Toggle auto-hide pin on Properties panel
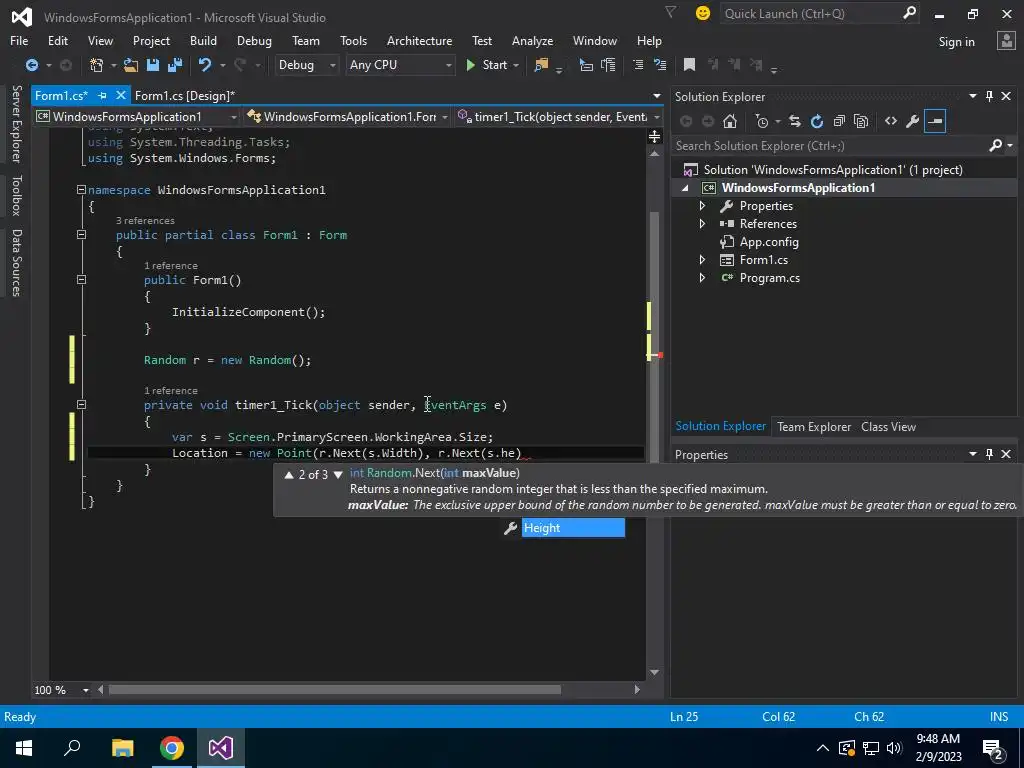Screen dimensions: 1024x768 point(989,454)
